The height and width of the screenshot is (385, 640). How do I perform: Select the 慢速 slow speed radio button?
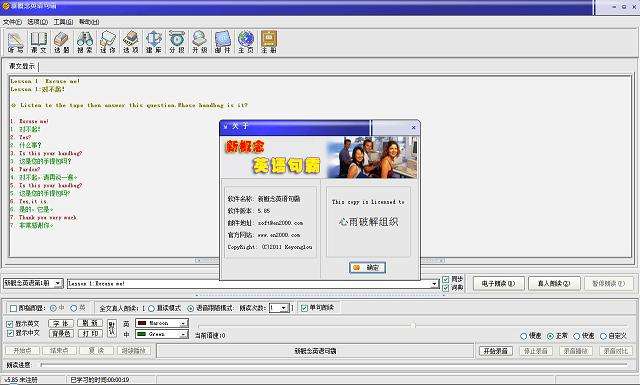[524, 336]
